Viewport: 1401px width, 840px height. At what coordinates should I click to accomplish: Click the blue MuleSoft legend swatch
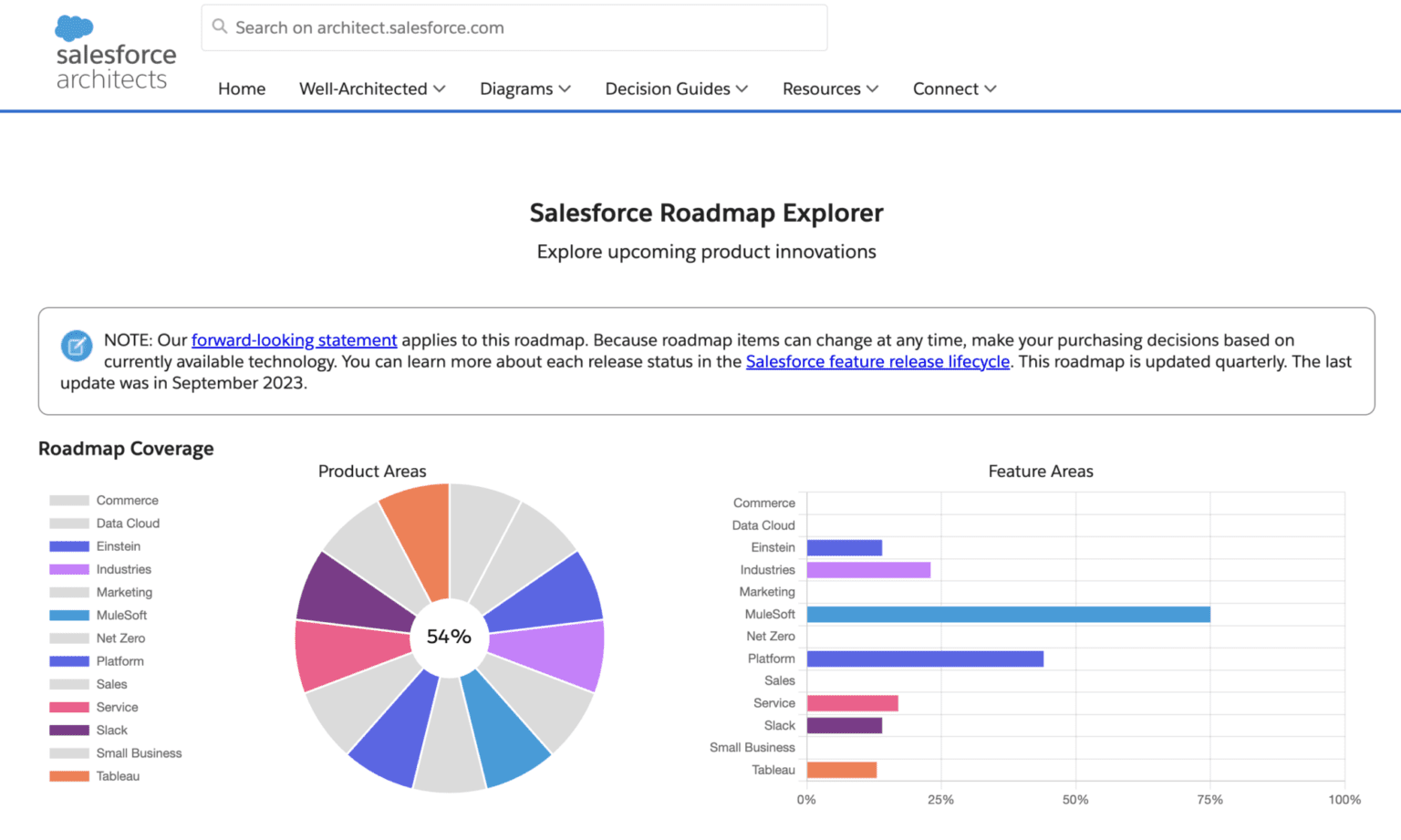(x=67, y=615)
